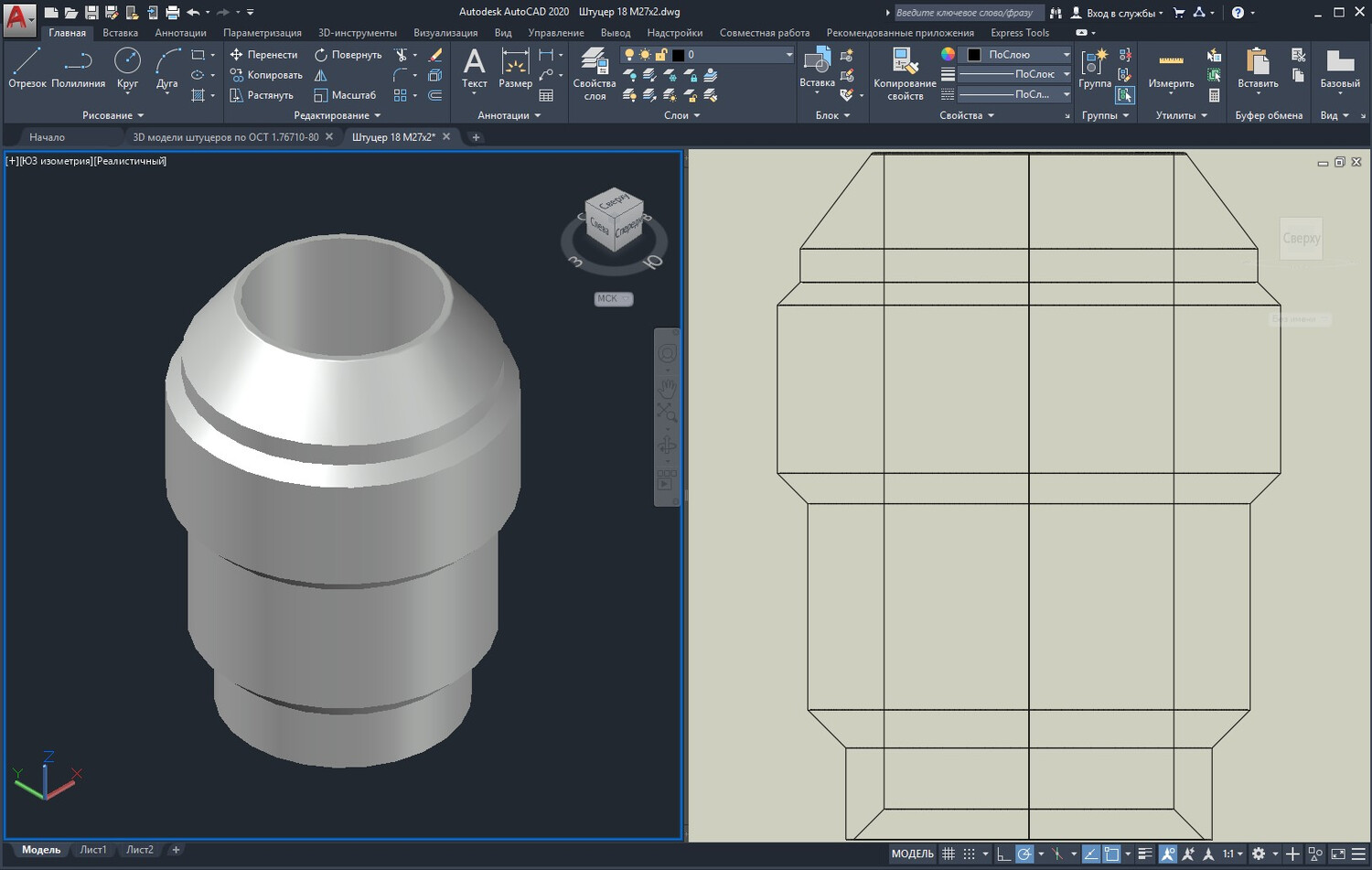Click the Вставка block insert icon
The width and height of the screenshot is (1372, 870).
click(x=817, y=70)
